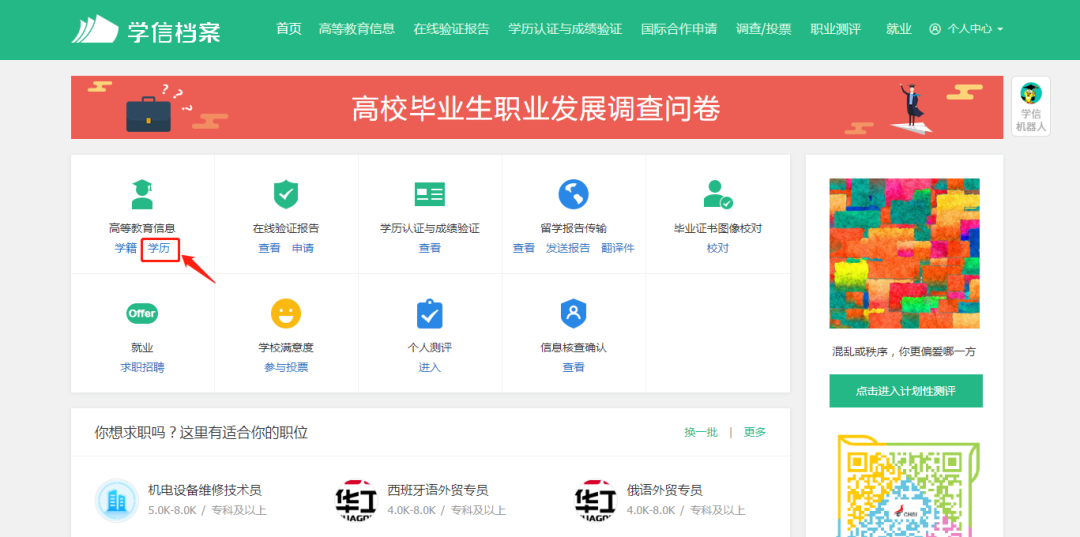1080x537 pixels.
Task: Open the 西班牙语外贸专员 job title
Action: [438, 491]
